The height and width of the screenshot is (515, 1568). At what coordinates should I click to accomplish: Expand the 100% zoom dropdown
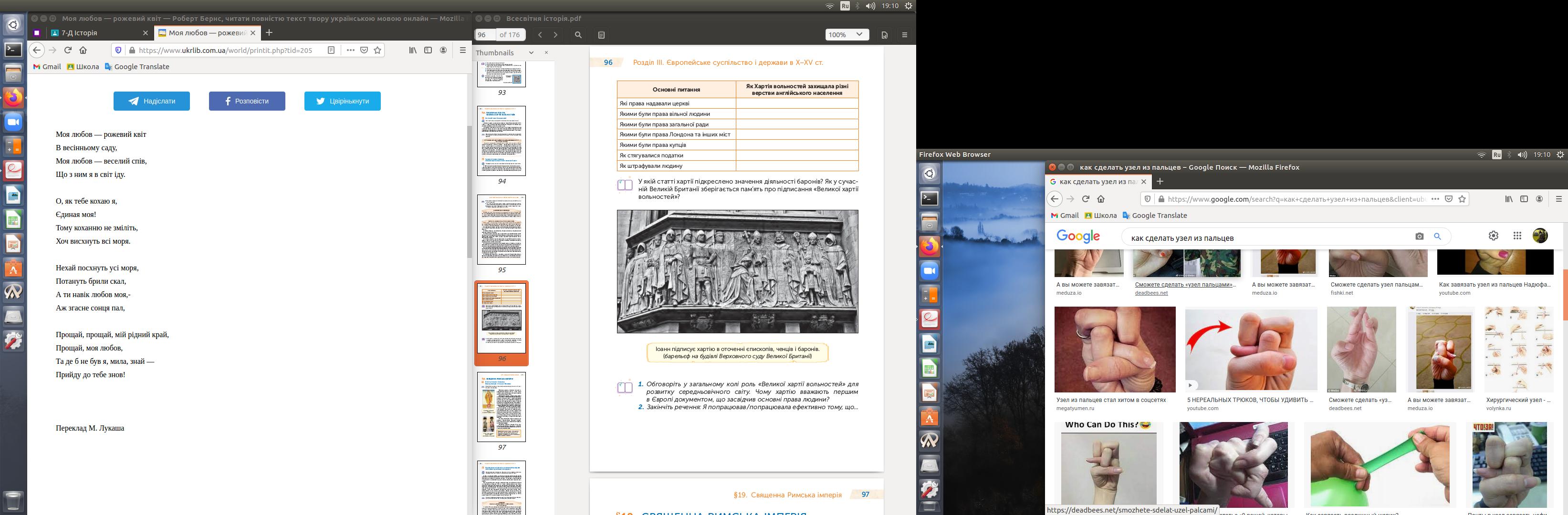pos(846,35)
